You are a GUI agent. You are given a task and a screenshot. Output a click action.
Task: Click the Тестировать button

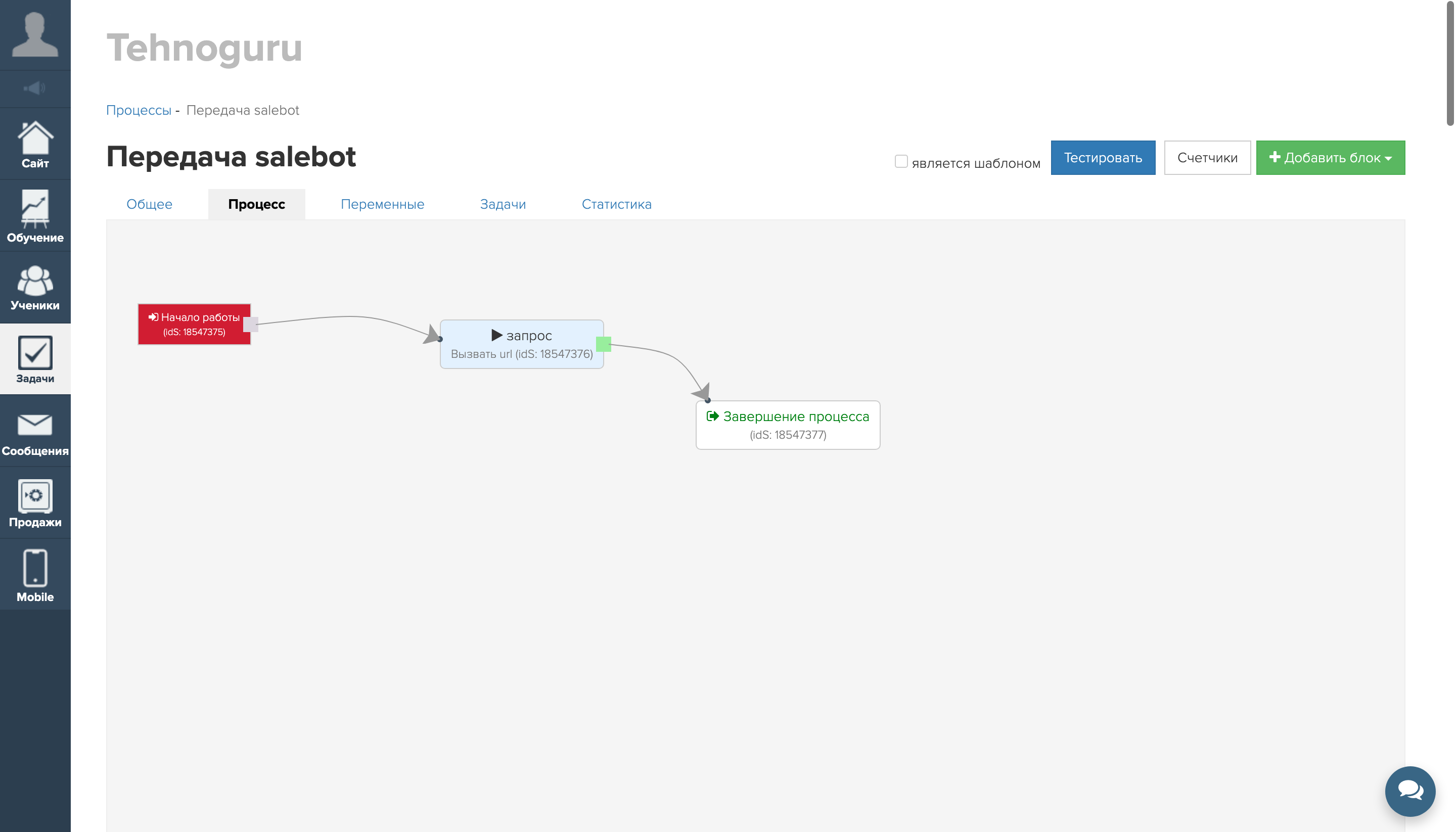coord(1103,158)
